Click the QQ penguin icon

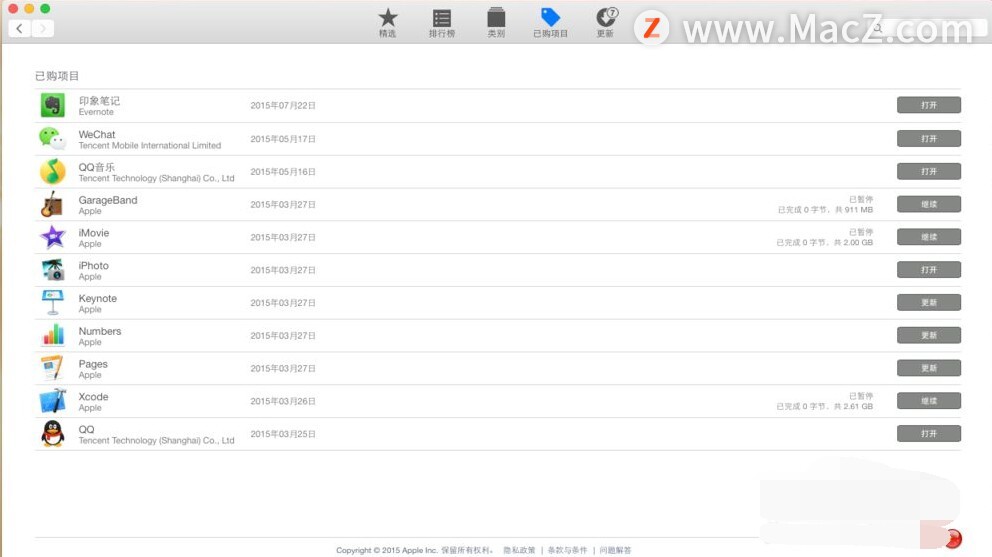[x=53, y=434]
